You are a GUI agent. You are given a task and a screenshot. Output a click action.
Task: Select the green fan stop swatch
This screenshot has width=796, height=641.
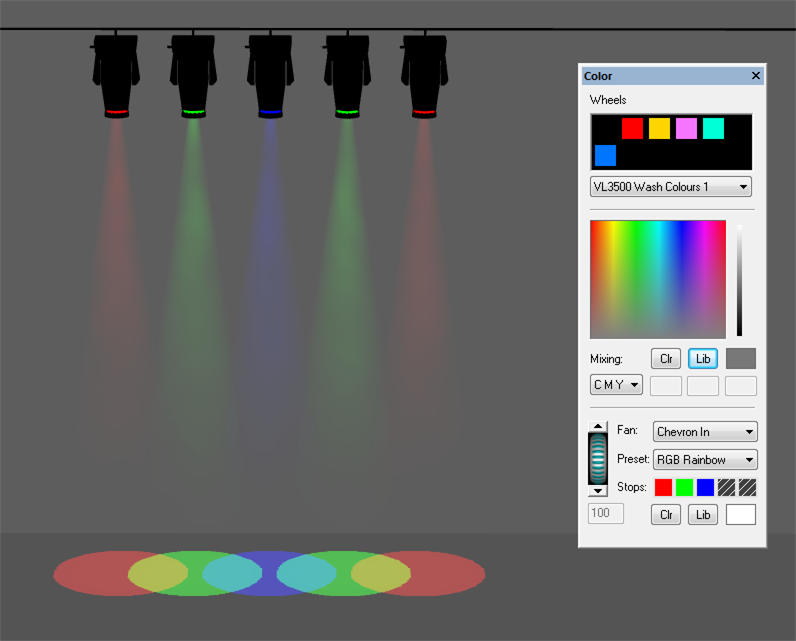pyautogui.click(x=685, y=488)
